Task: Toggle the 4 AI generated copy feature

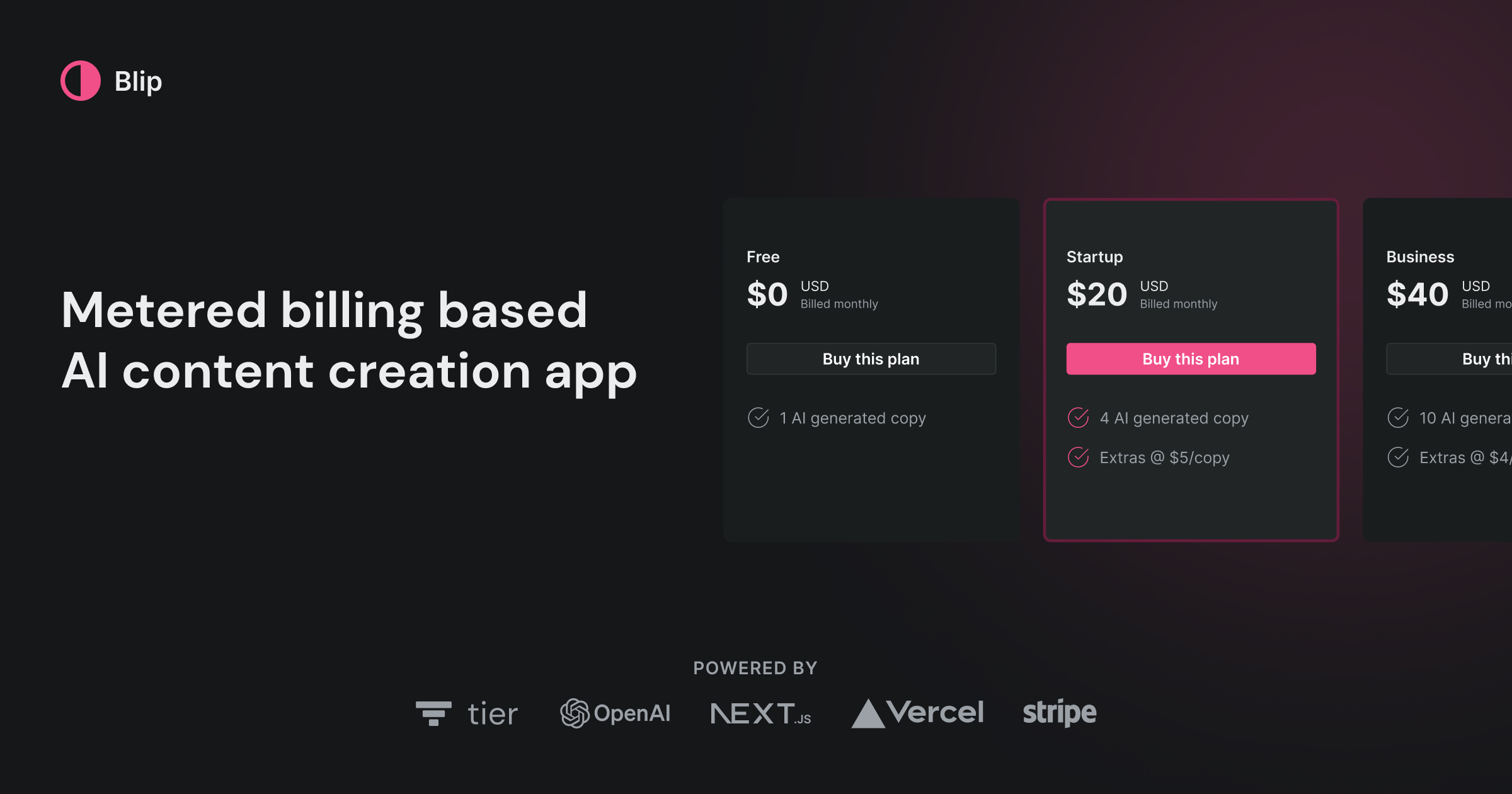Action: [1078, 418]
